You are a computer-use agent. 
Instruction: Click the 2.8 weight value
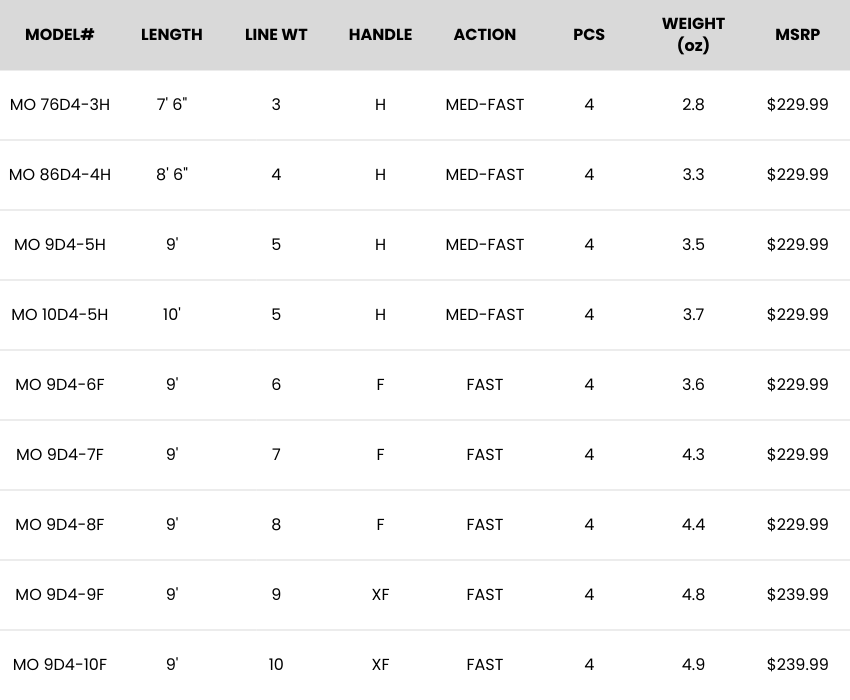[x=693, y=104]
